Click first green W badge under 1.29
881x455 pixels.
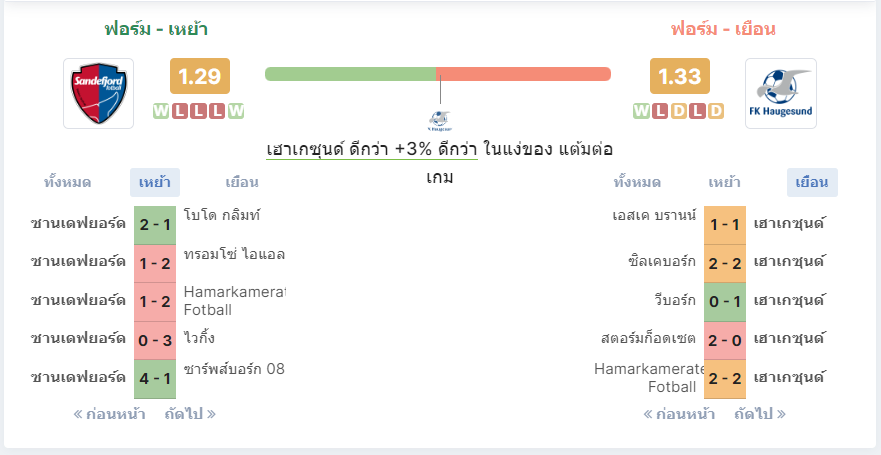[161, 111]
